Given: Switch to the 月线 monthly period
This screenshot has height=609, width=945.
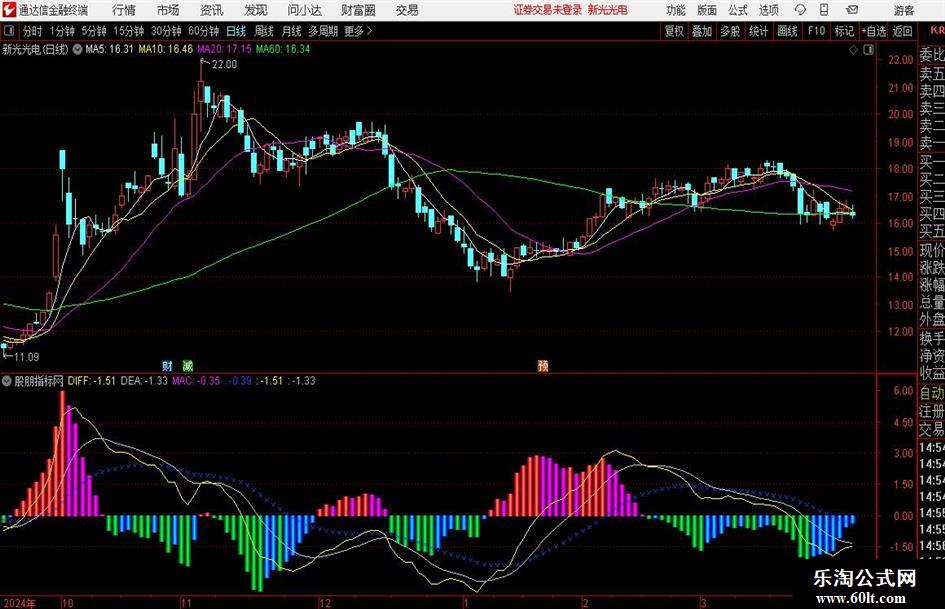Looking at the screenshot, I should coord(291,31).
